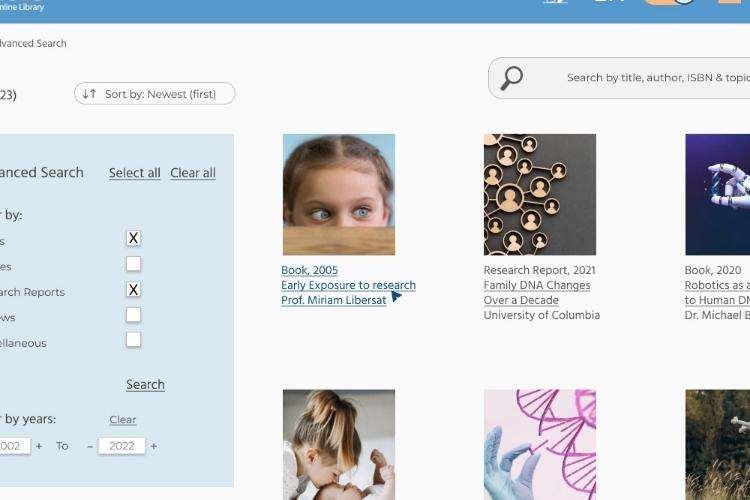Check the Miscellaneous filter checkbox
The height and width of the screenshot is (500, 750).
[133, 340]
